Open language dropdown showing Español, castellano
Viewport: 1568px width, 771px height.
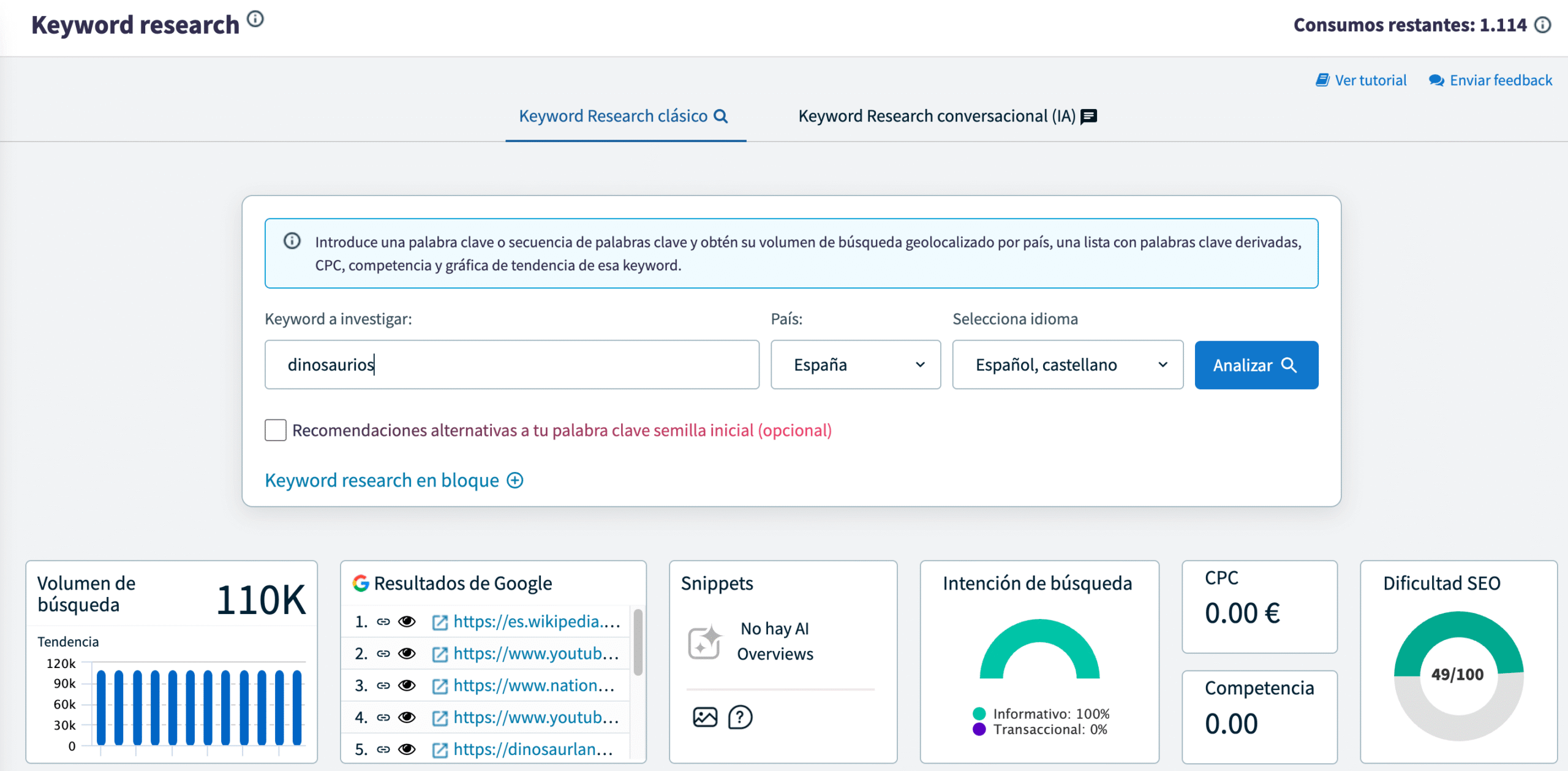1067,365
